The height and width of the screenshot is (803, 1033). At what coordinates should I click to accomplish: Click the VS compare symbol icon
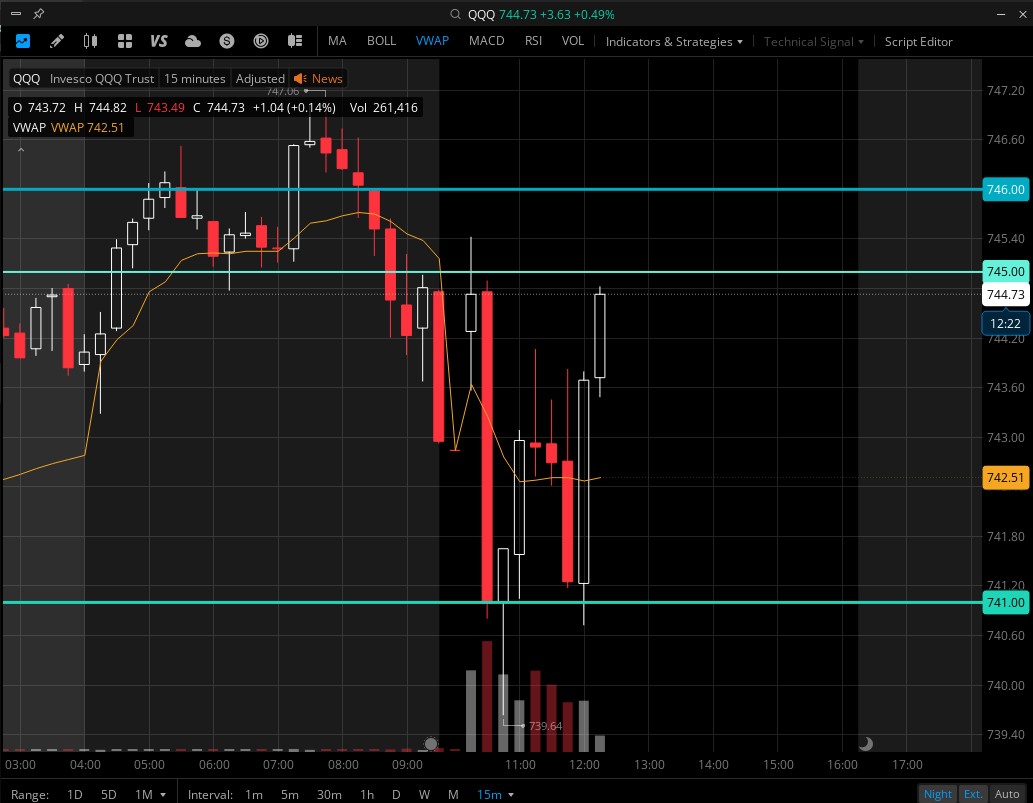159,41
